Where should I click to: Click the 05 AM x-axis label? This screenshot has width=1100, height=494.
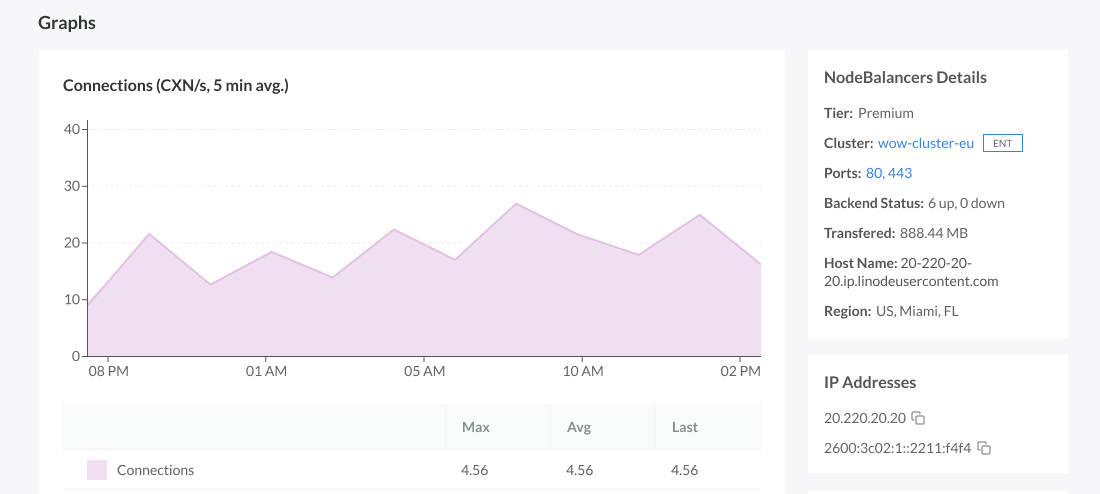424,372
